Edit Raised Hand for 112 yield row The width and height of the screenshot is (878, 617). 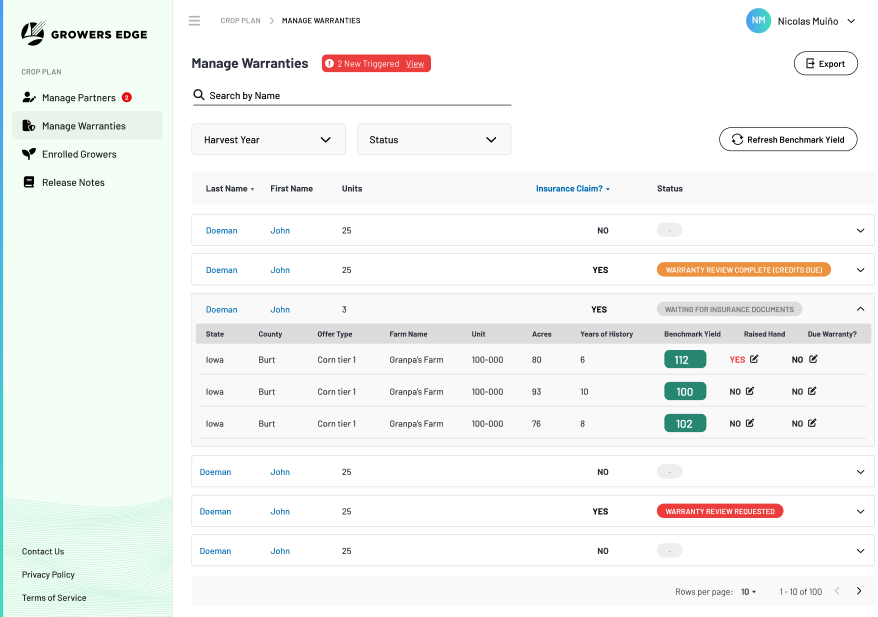pyautogui.click(x=754, y=359)
